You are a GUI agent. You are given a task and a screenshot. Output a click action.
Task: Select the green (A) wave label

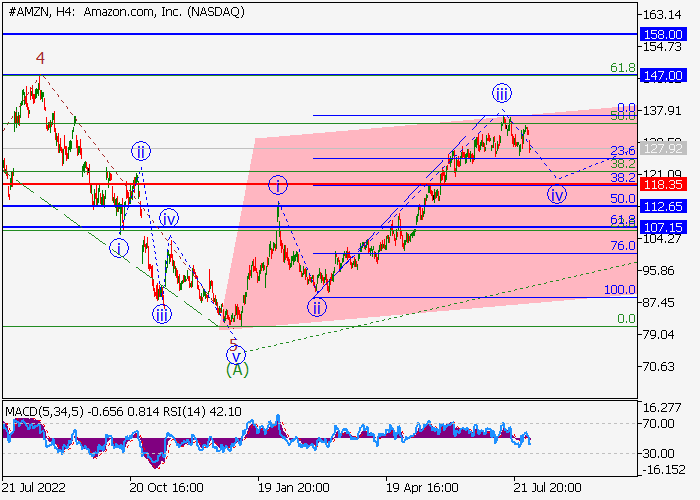coord(237,370)
